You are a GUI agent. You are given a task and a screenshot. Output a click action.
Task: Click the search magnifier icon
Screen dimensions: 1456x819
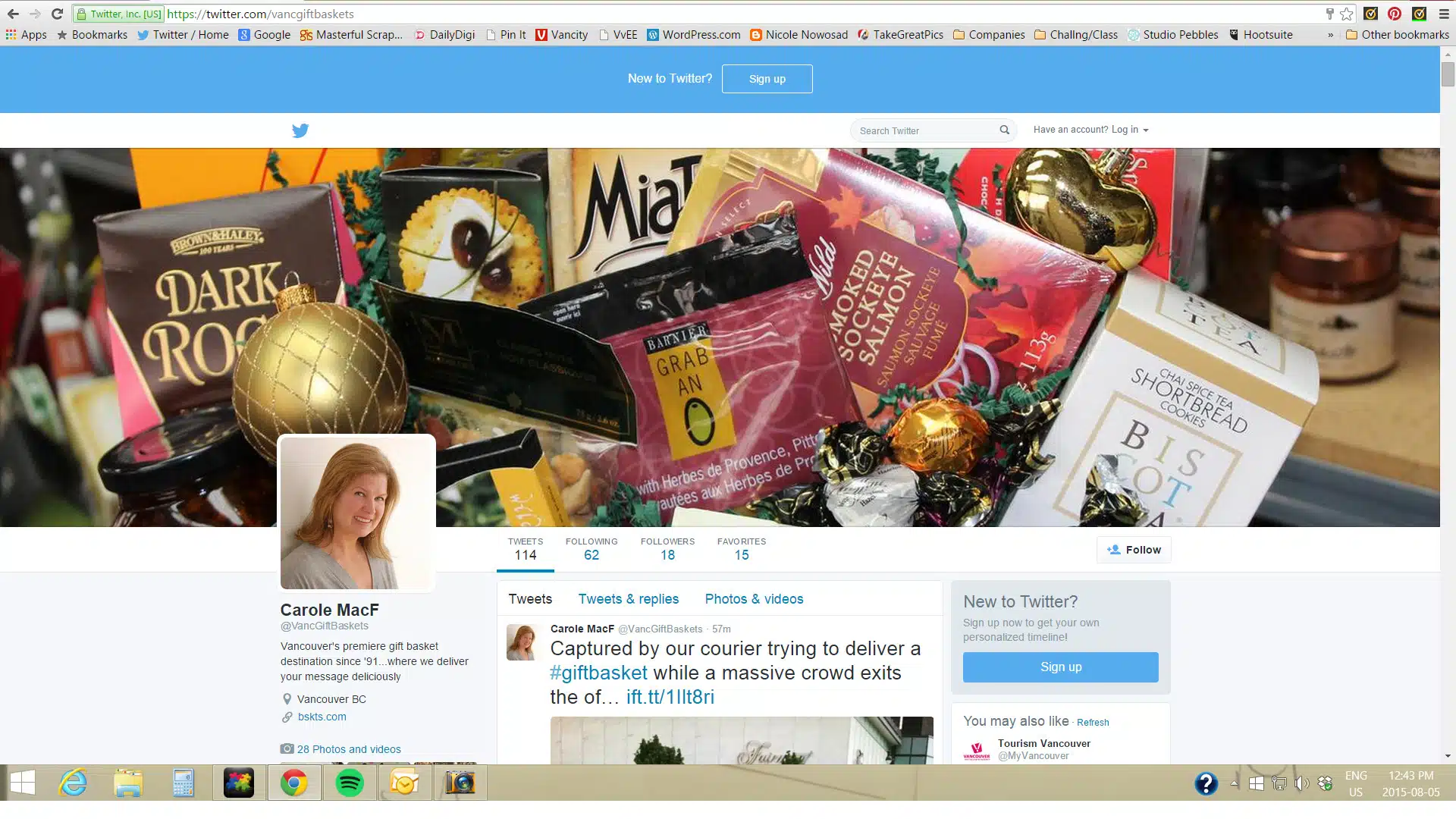coord(1004,130)
